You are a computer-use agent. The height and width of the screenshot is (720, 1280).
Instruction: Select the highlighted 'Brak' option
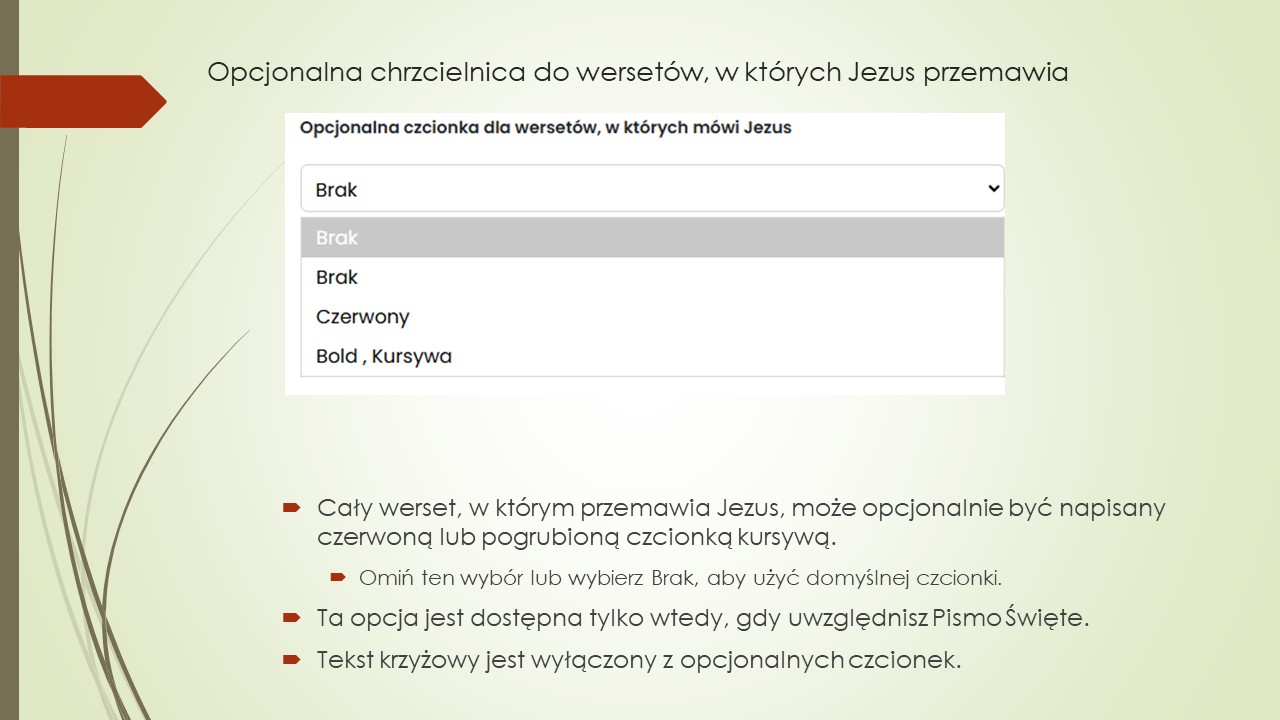pyautogui.click(x=652, y=237)
